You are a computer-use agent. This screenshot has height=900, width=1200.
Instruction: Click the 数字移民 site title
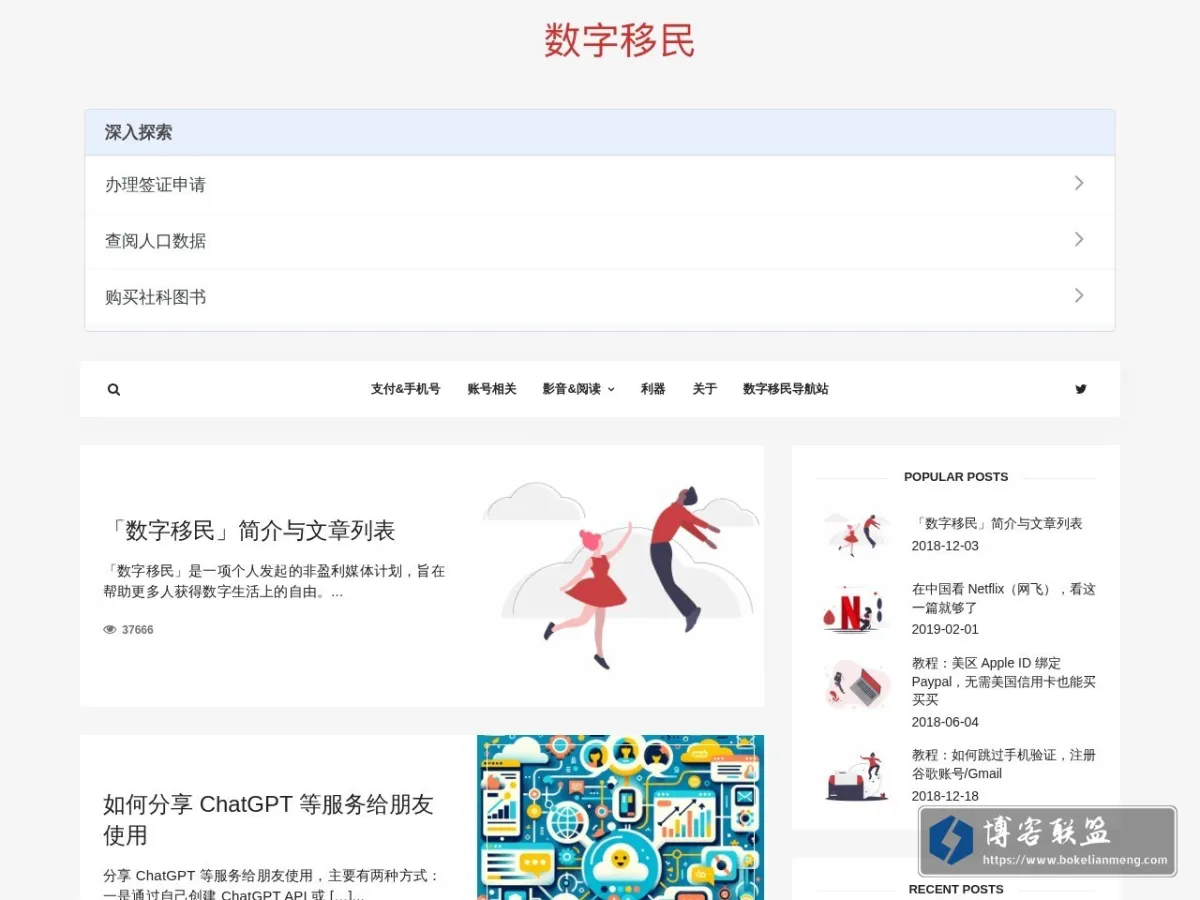[619, 40]
